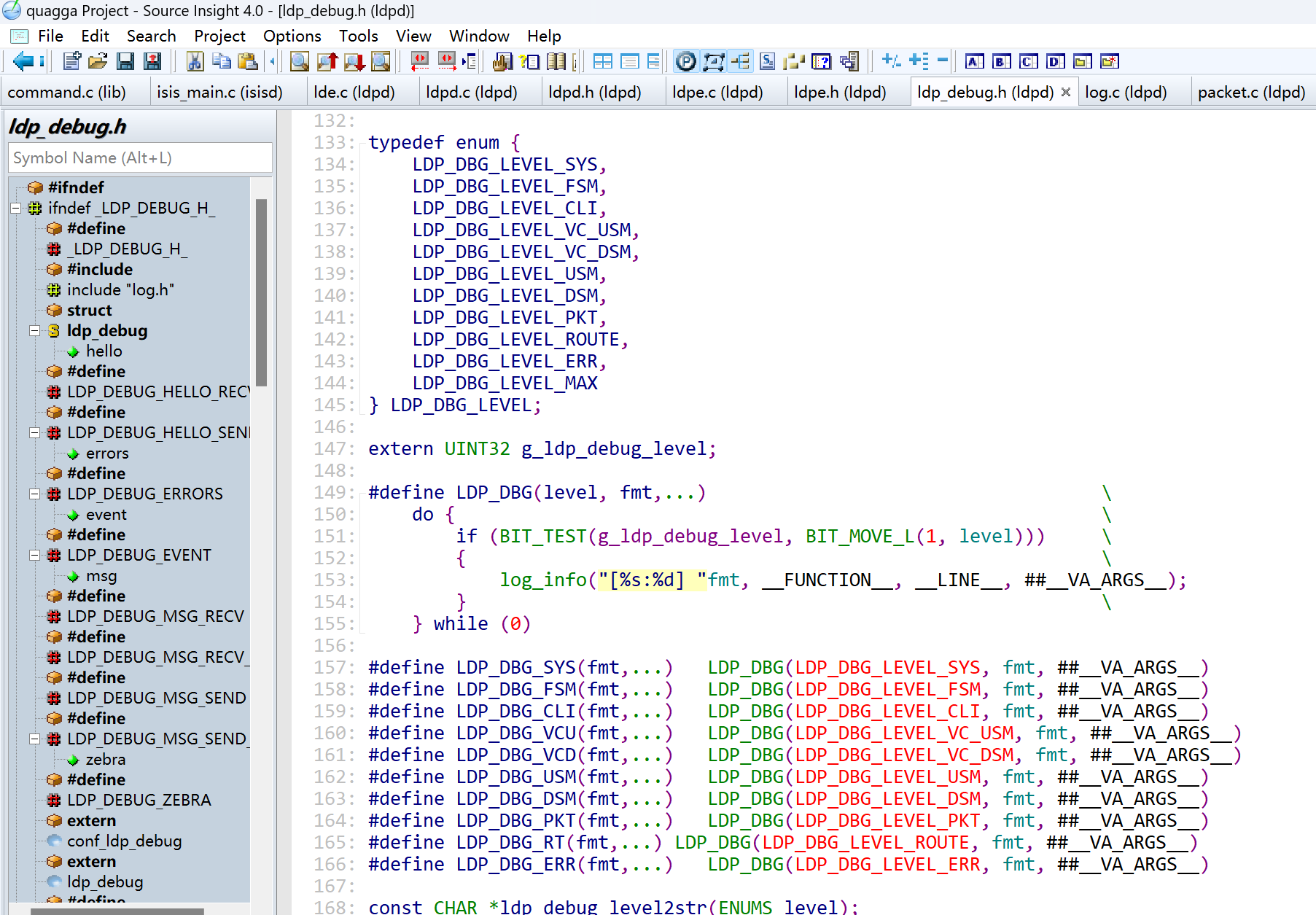Click the Search Forward down-arrow icon
This screenshot has width=1316, height=915.
coord(354,61)
